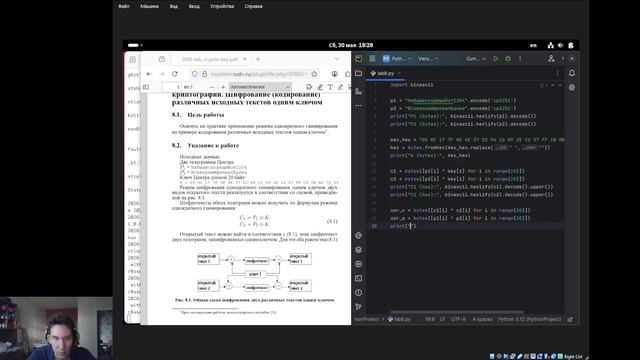Close the PDF browser tab
The image size is (640, 360).
(x=244, y=59)
